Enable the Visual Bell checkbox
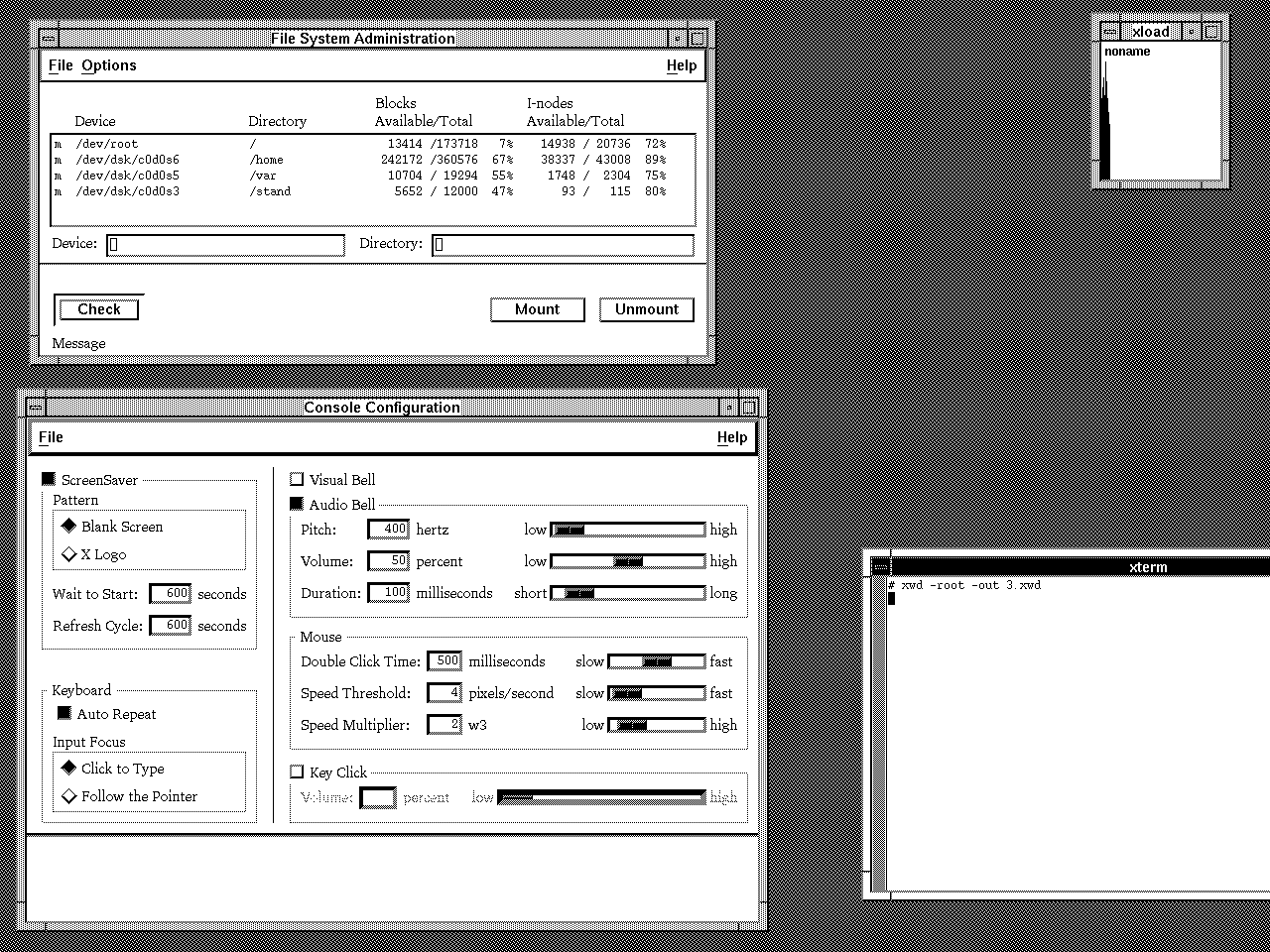The width and height of the screenshot is (1270, 952). (x=297, y=480)
